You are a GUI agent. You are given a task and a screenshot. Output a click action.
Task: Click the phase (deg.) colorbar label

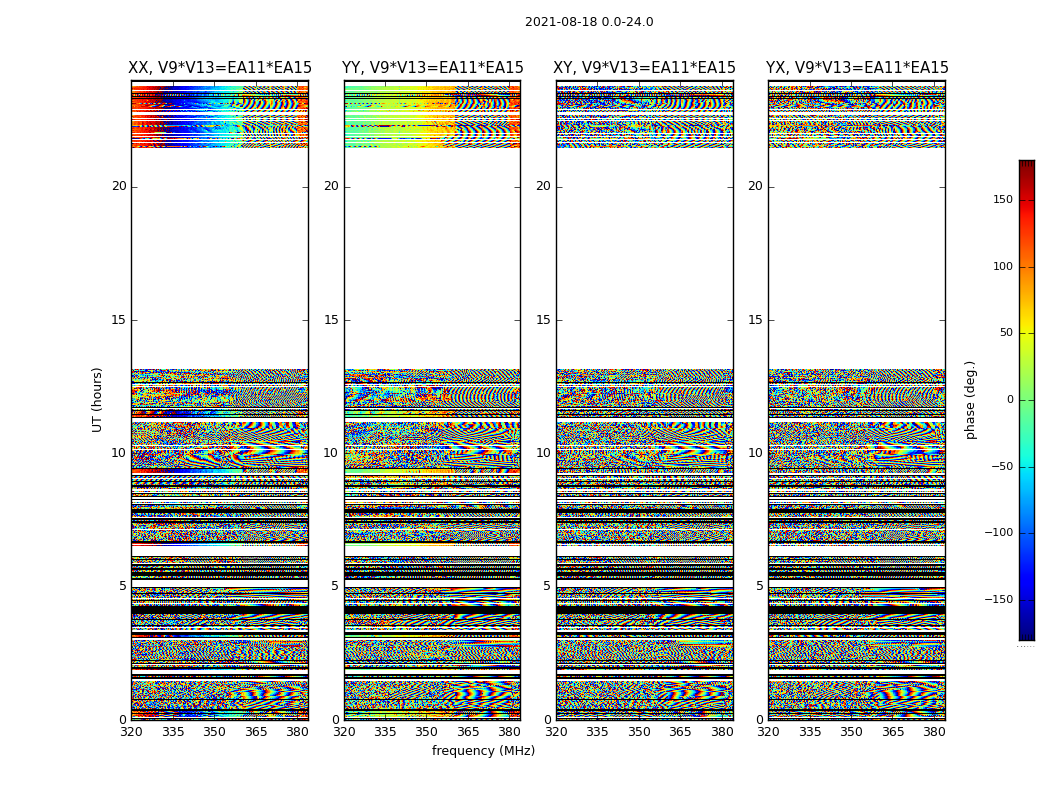tap(970, 400)
